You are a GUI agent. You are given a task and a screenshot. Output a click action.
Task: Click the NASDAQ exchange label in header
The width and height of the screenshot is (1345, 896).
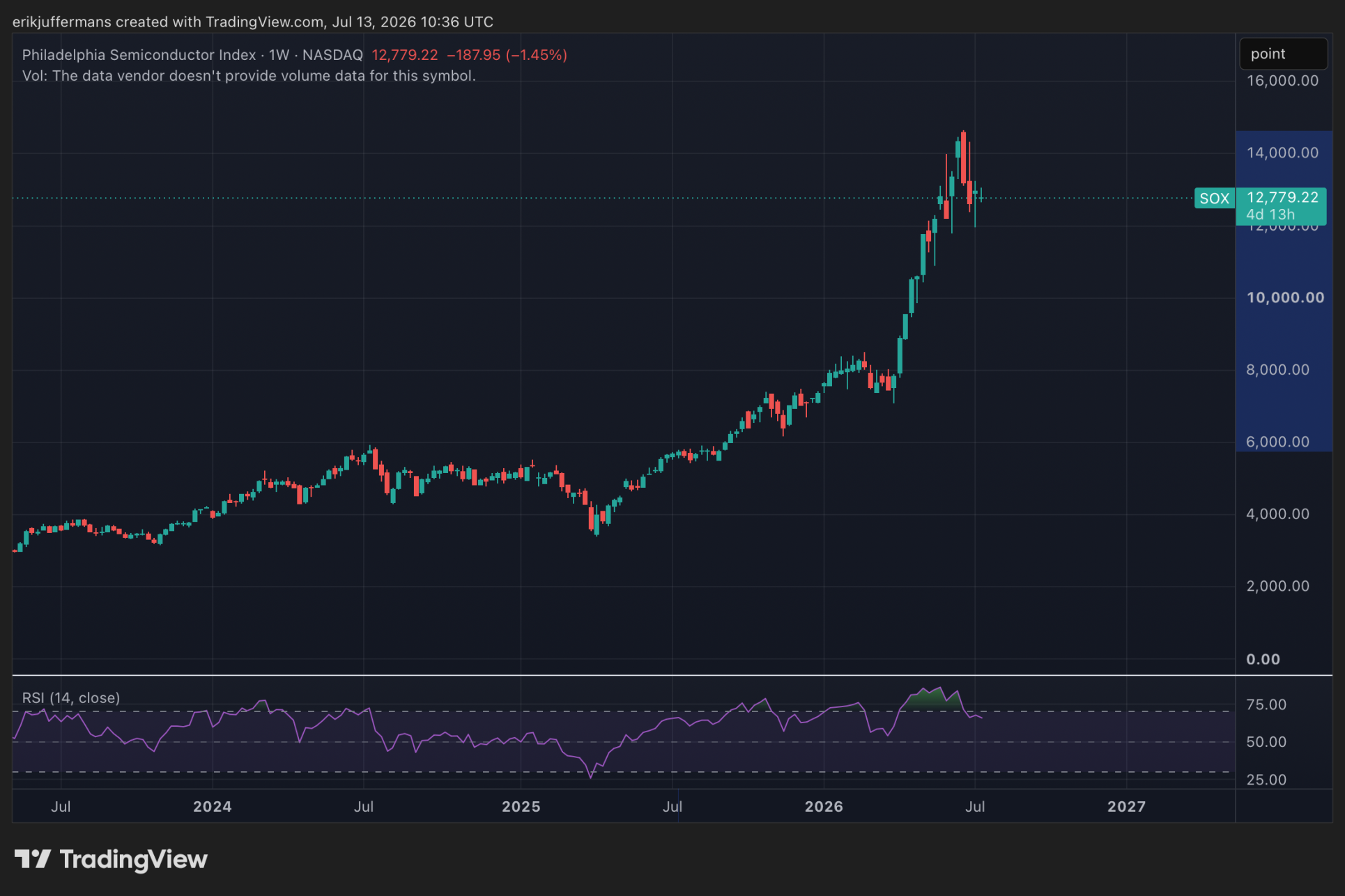(x=332, y=55)
